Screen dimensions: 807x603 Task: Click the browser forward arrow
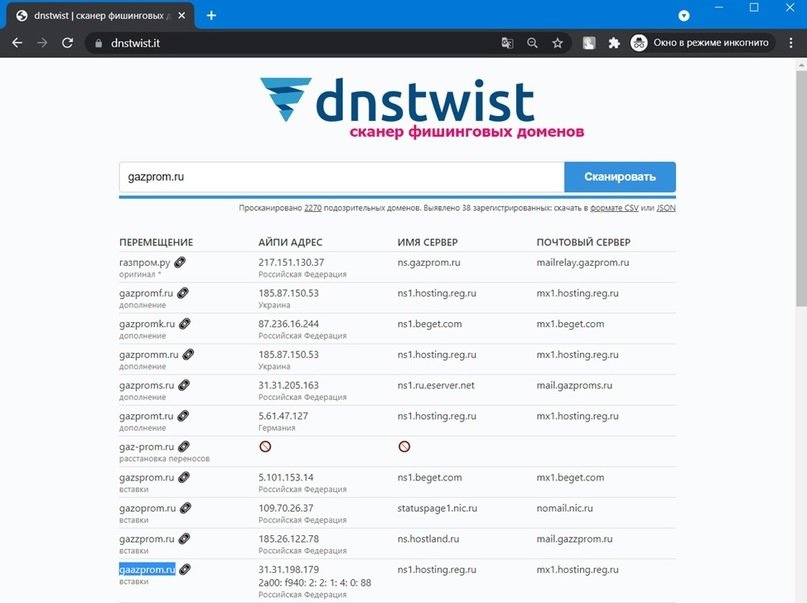[42, 43]
